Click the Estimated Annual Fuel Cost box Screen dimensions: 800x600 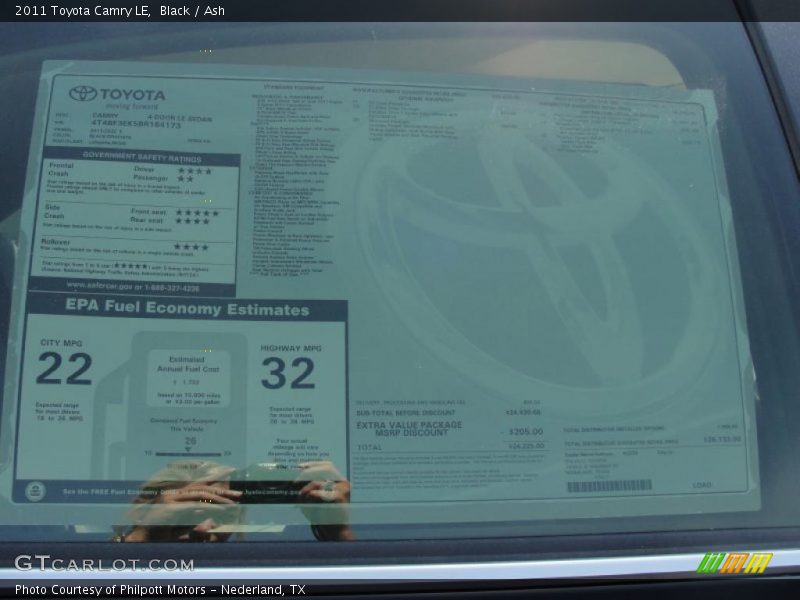click(188, 377)
